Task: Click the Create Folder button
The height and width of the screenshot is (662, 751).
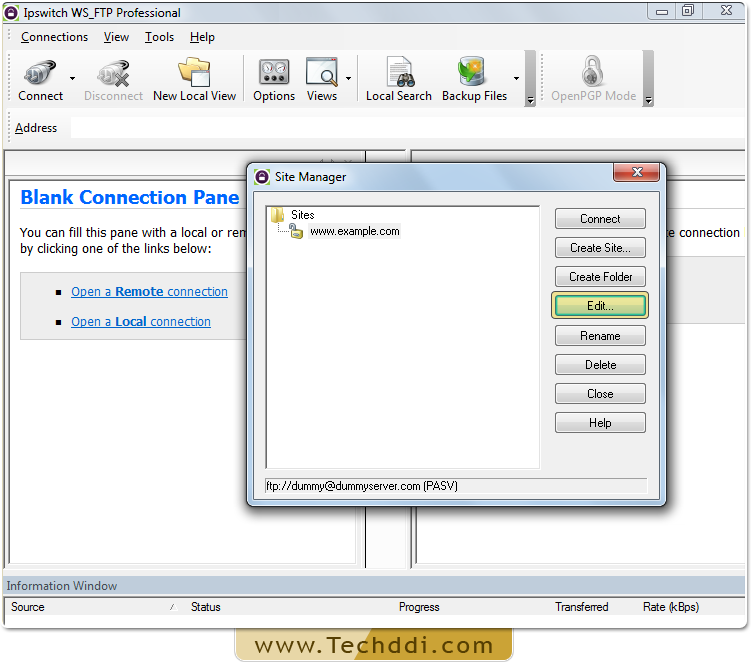Action: 600,277
